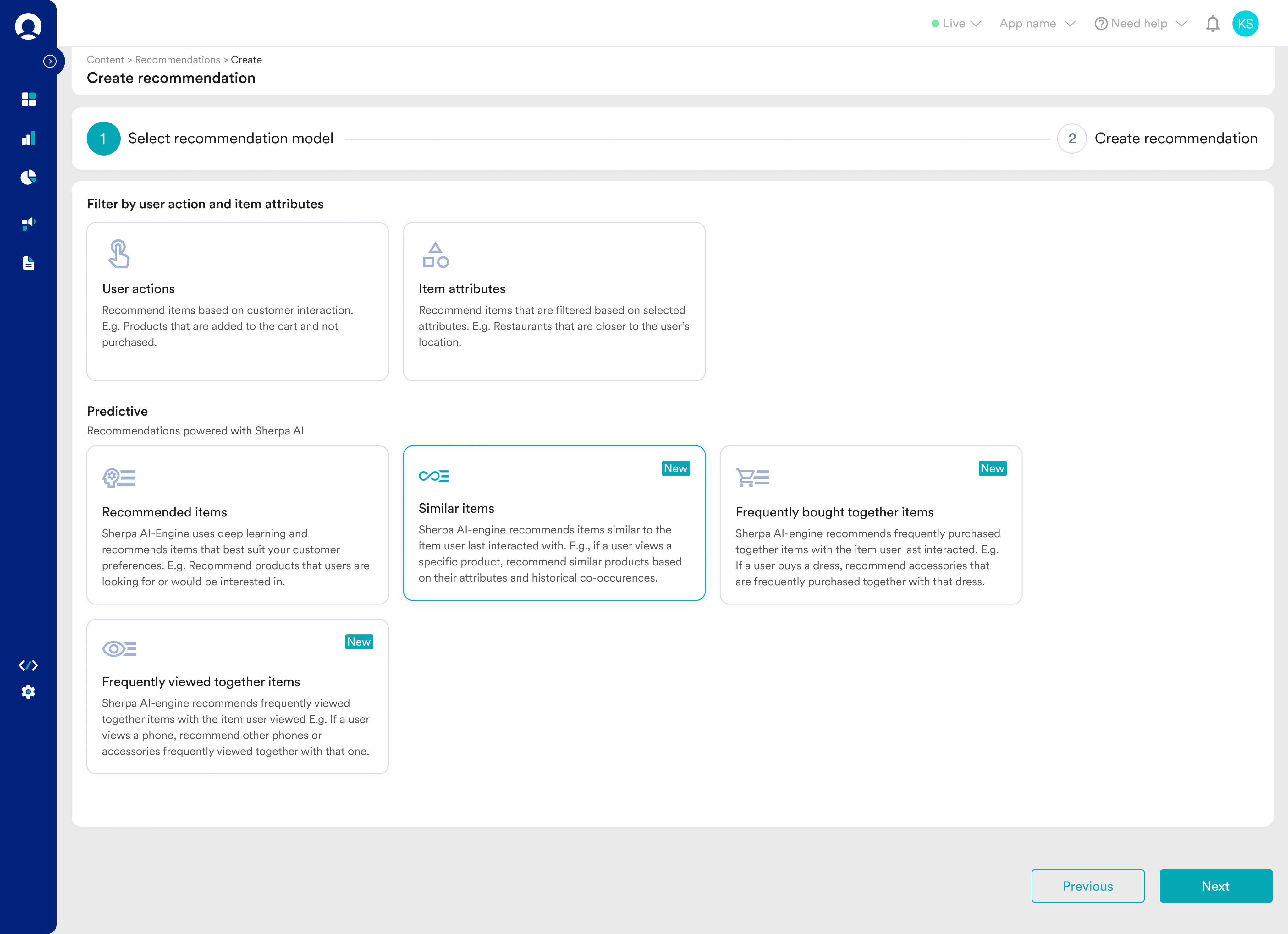This screenshot has height=934, width=1288.
Task: Select the Item attributes model card
Action: click(554, 302)
